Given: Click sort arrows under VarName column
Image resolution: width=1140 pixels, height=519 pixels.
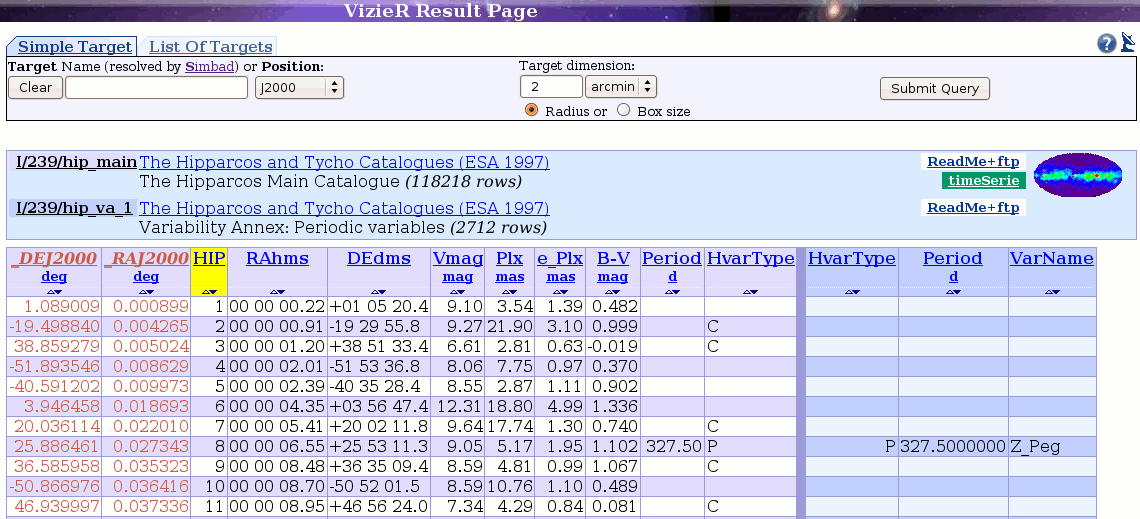Looking at the screenshot, I should tap(1051, 291).
